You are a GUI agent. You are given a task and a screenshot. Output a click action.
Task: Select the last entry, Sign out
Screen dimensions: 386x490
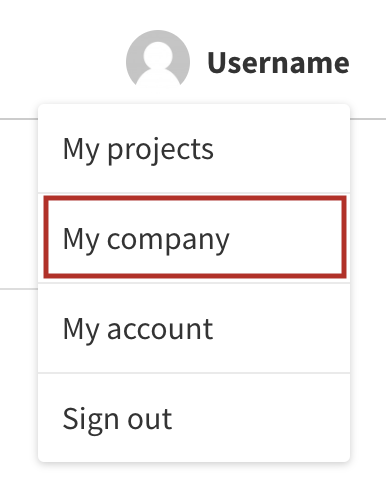pyautogui.click(x=194, y=418)
